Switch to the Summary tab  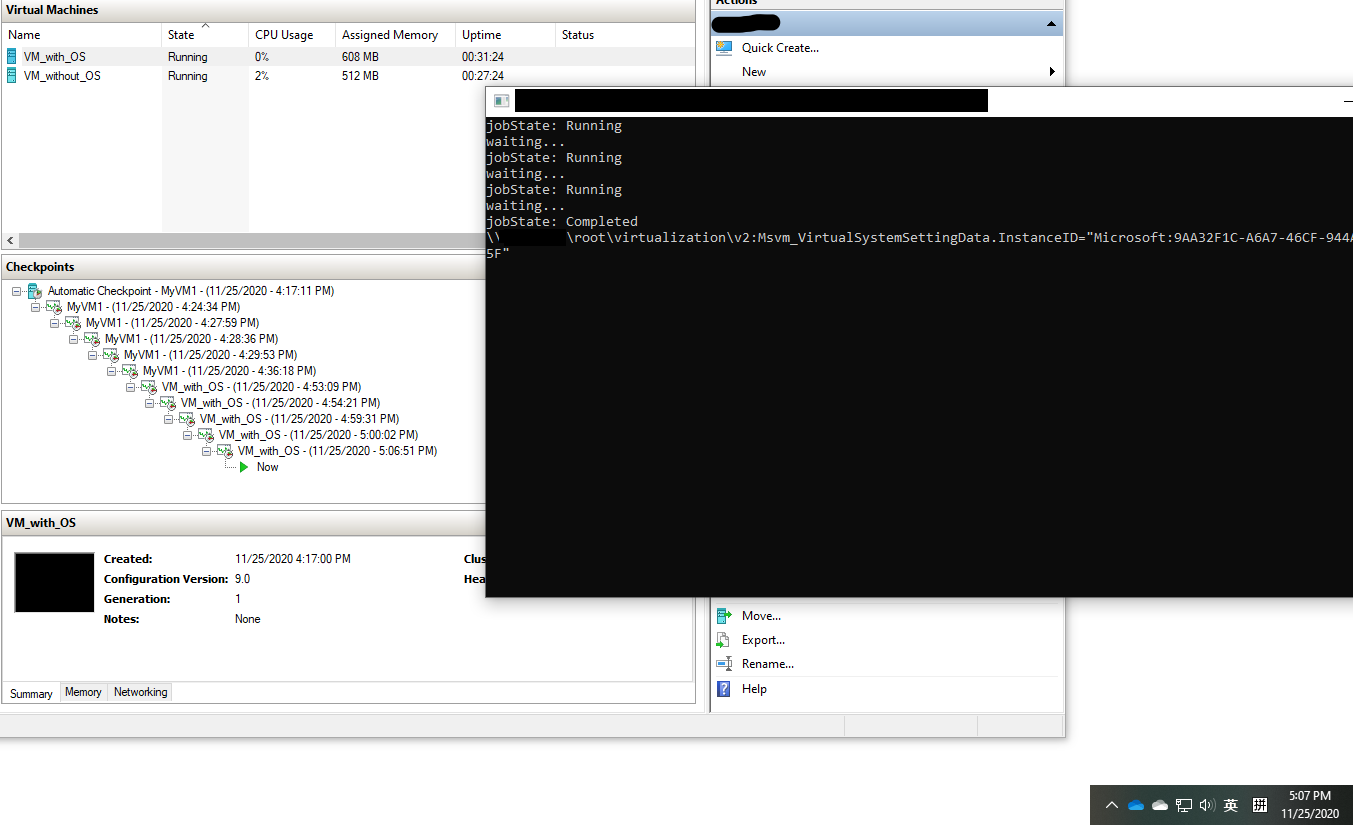tap(31, 693)
